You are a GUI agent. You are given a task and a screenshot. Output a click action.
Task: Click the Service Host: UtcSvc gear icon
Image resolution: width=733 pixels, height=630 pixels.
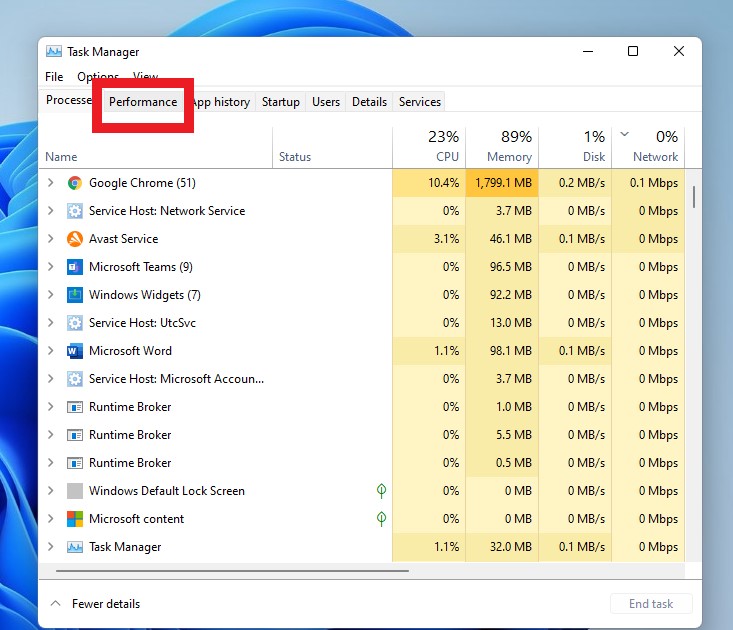75,323
